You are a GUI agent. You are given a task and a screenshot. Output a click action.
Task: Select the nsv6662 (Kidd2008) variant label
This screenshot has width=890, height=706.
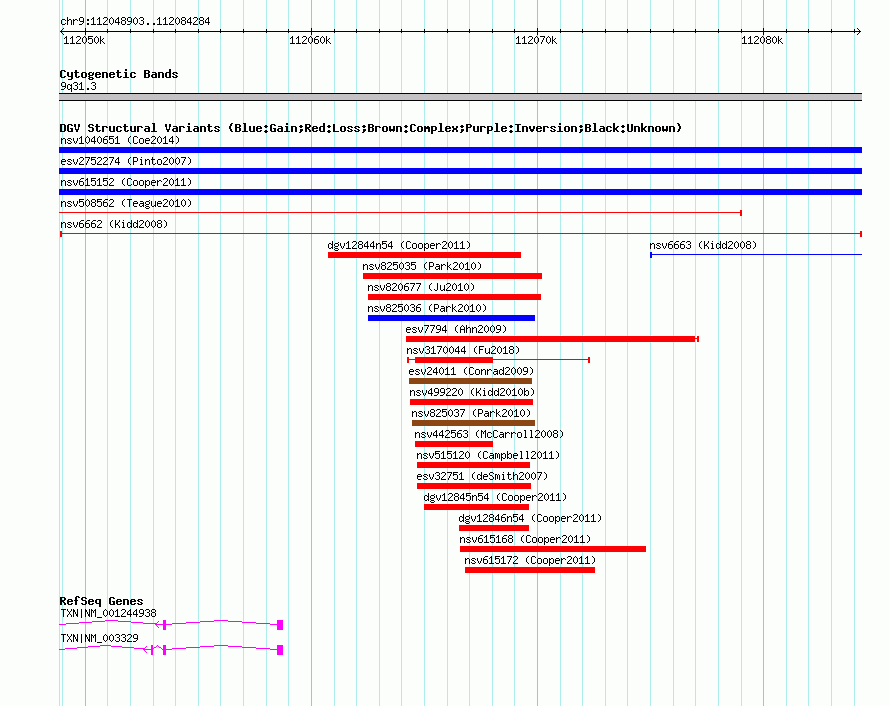coord(114,224)
